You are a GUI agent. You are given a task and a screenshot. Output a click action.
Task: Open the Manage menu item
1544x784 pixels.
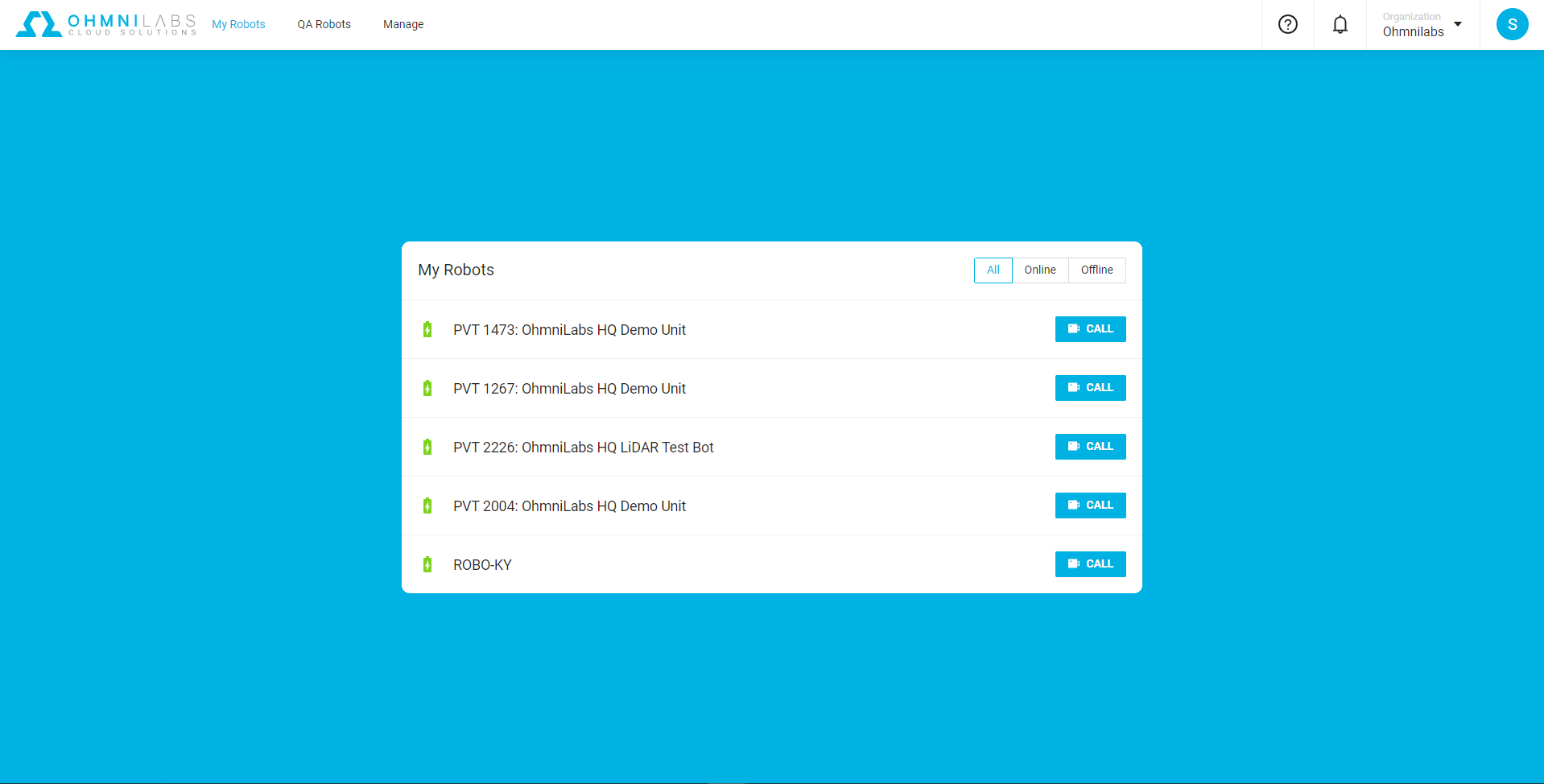click(x=403, y=25)
